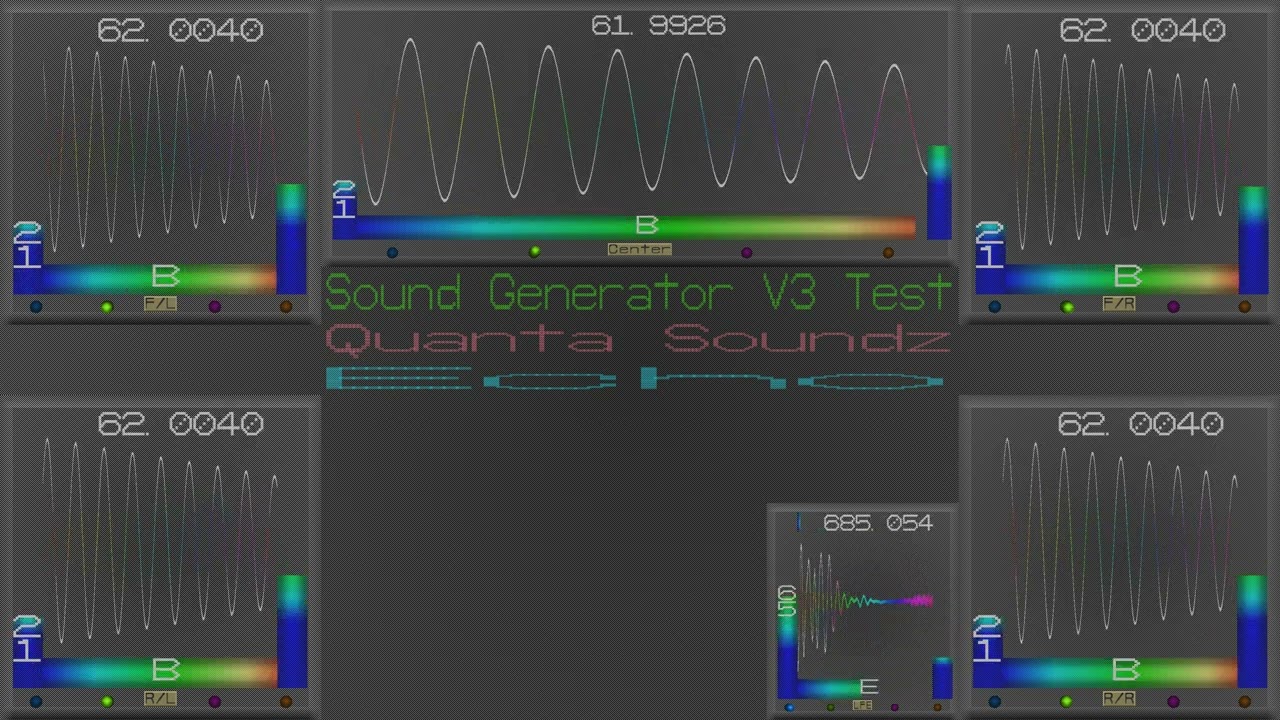
Task: Click the octave 6 5 indicator in LFE panel
Action: [x=787, y=602]
